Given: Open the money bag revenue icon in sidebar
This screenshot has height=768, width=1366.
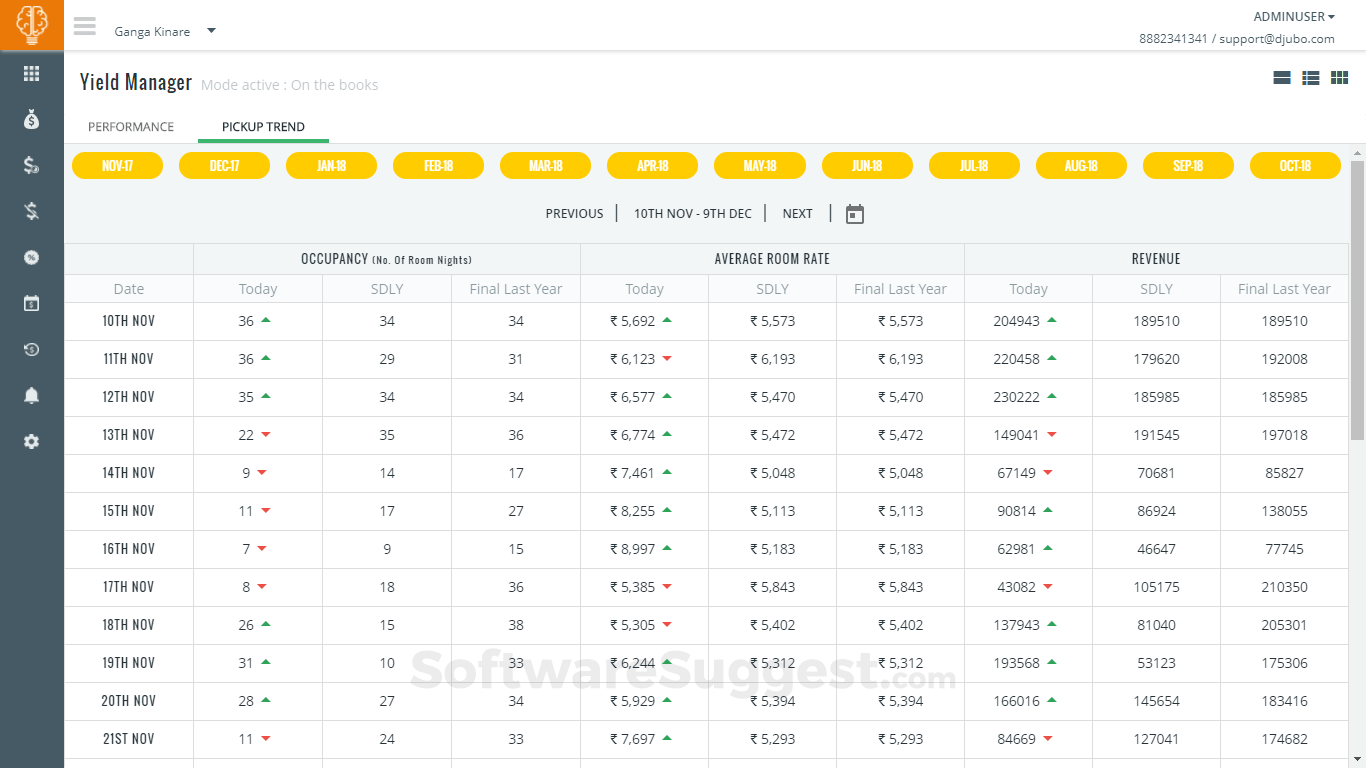Looking at the screenshot, I should click(x=31, y=119).
